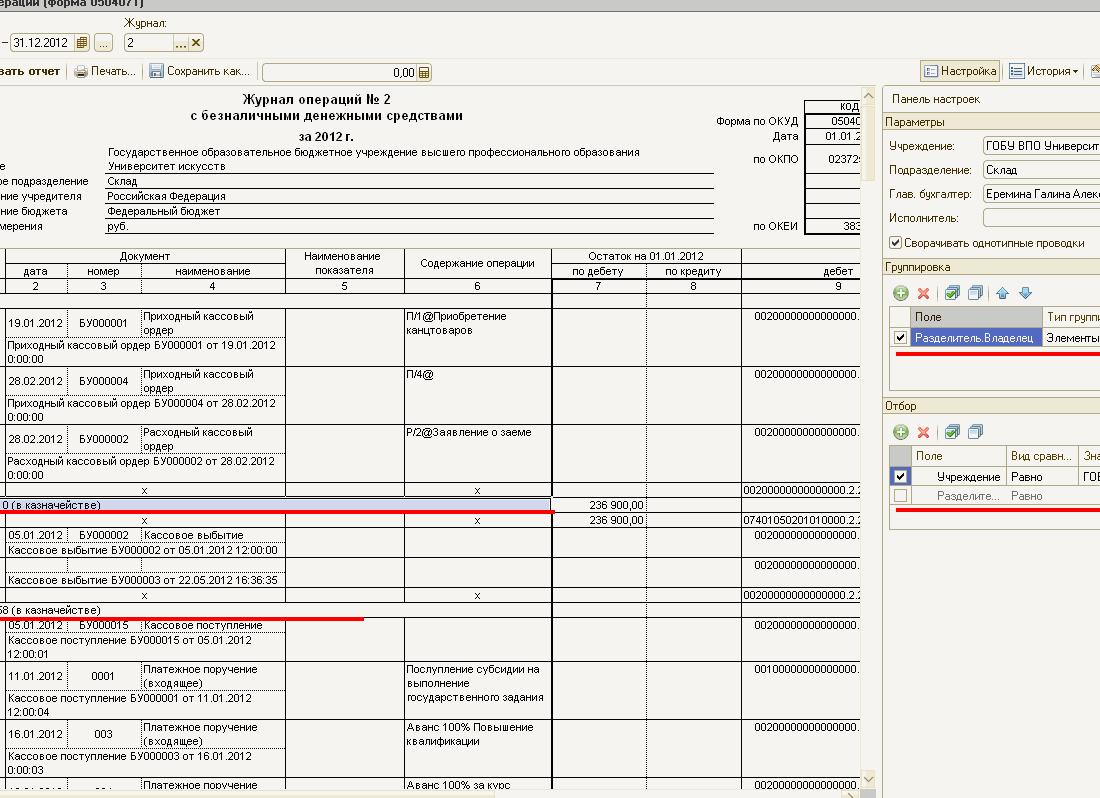Clear the Журнал field with the X button
The width and height of the screenshot is (1100, 798).
196,43
